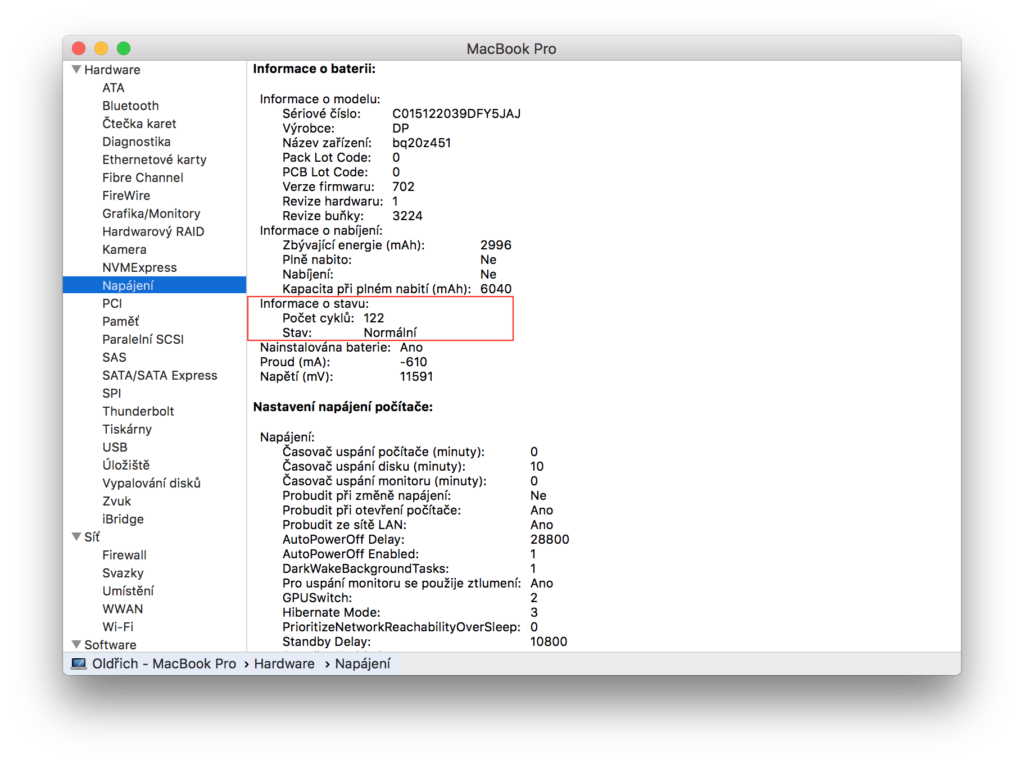Screen dimensions: 1024x765
Task: Minimize window with the yellow button
Action: [101, 48]
